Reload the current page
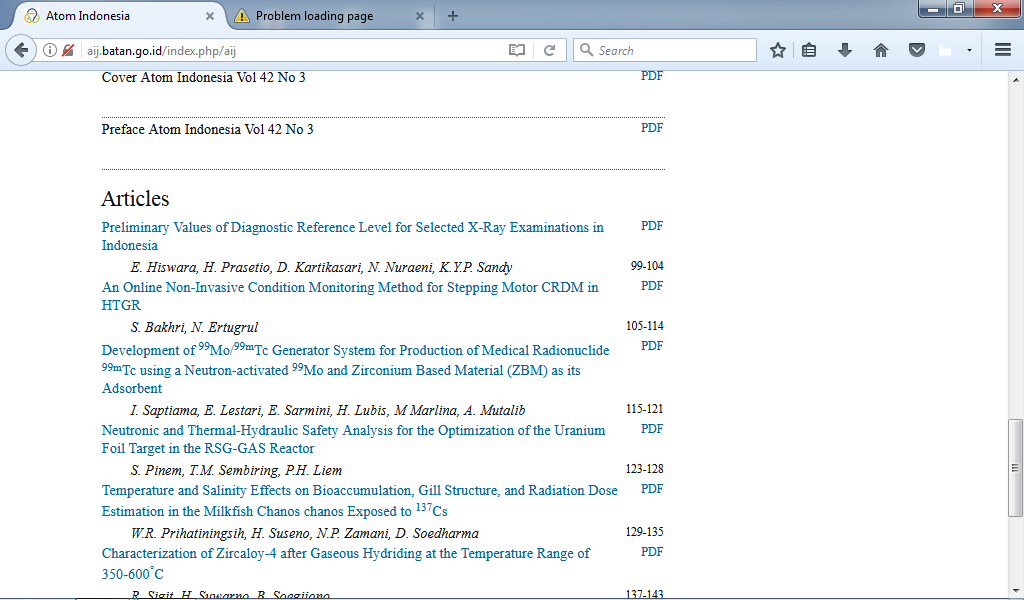Viewport: 1024px width, 600px height. click(x=549, y=50)
